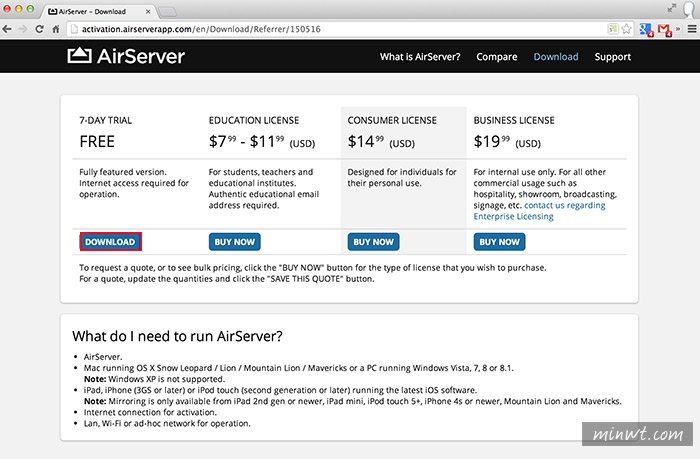This screenshot has height=459, width=700.
Task: Click Lan, Wi-Fi or ad-hoc network bullet
Action: tap(167, 423)
